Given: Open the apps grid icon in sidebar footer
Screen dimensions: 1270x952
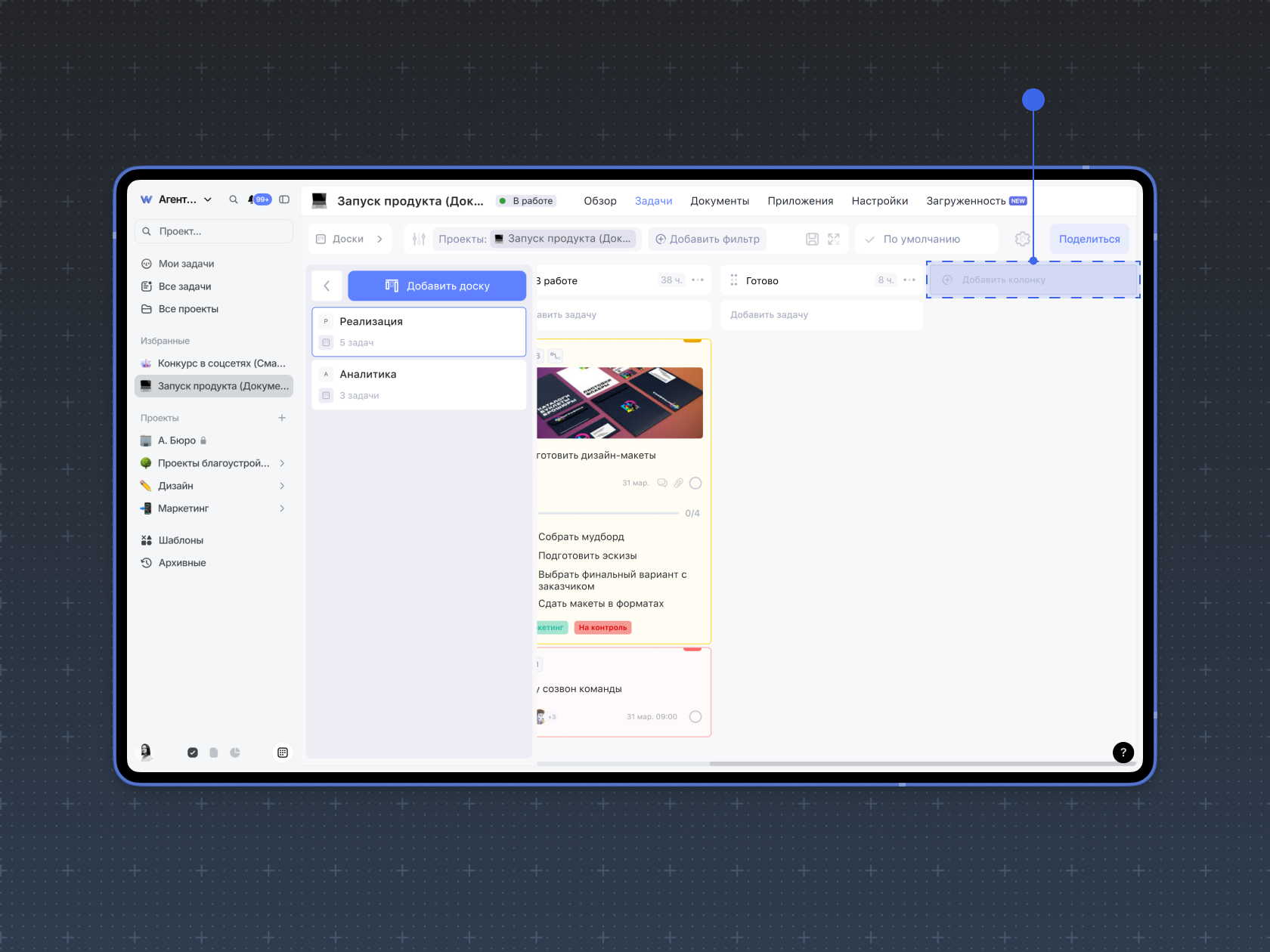Looking at the screenshot, I should pos(283,753).
